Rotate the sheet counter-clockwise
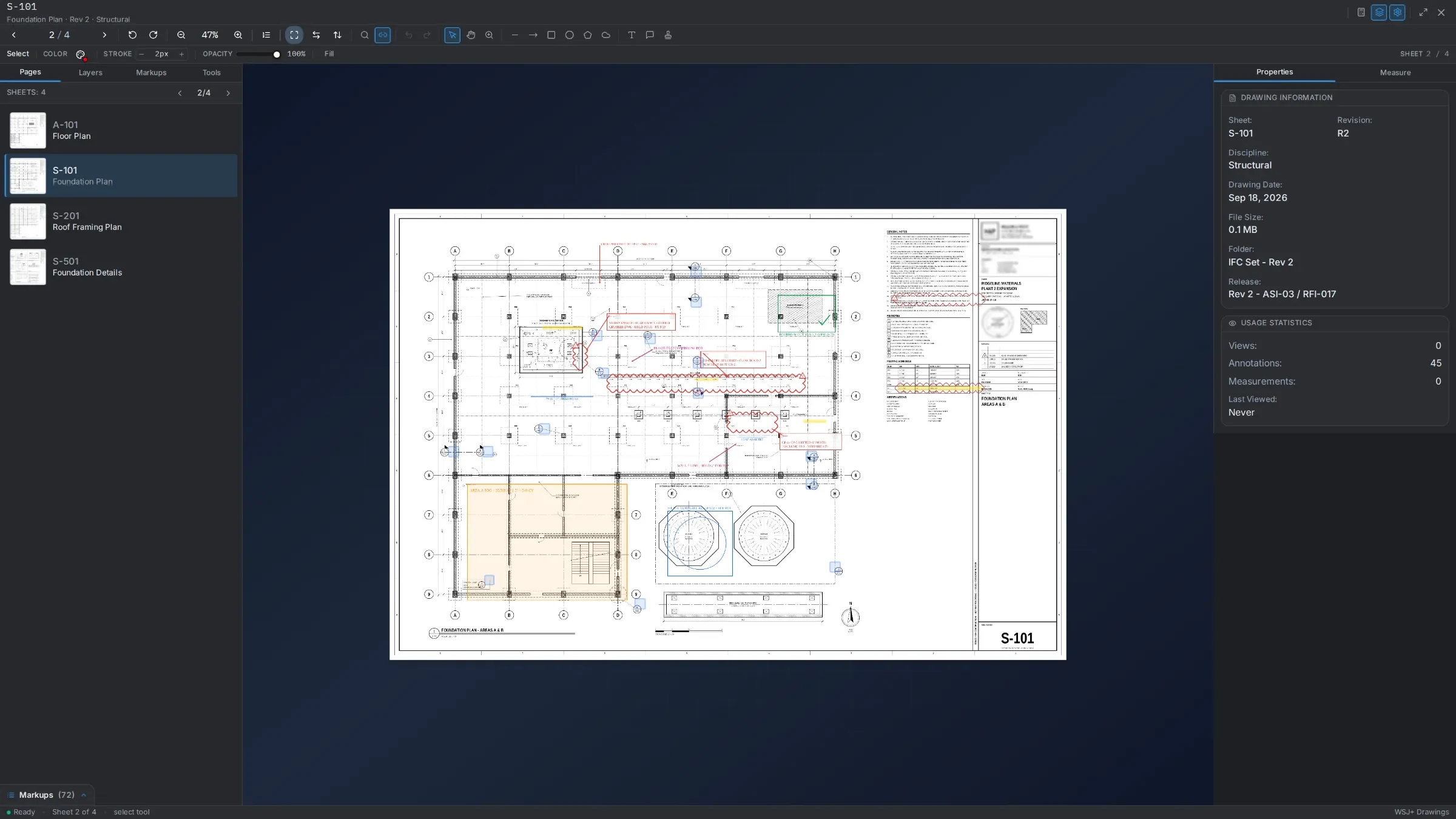Viewport: 1456px width, 819px height. tap(132, 35)
